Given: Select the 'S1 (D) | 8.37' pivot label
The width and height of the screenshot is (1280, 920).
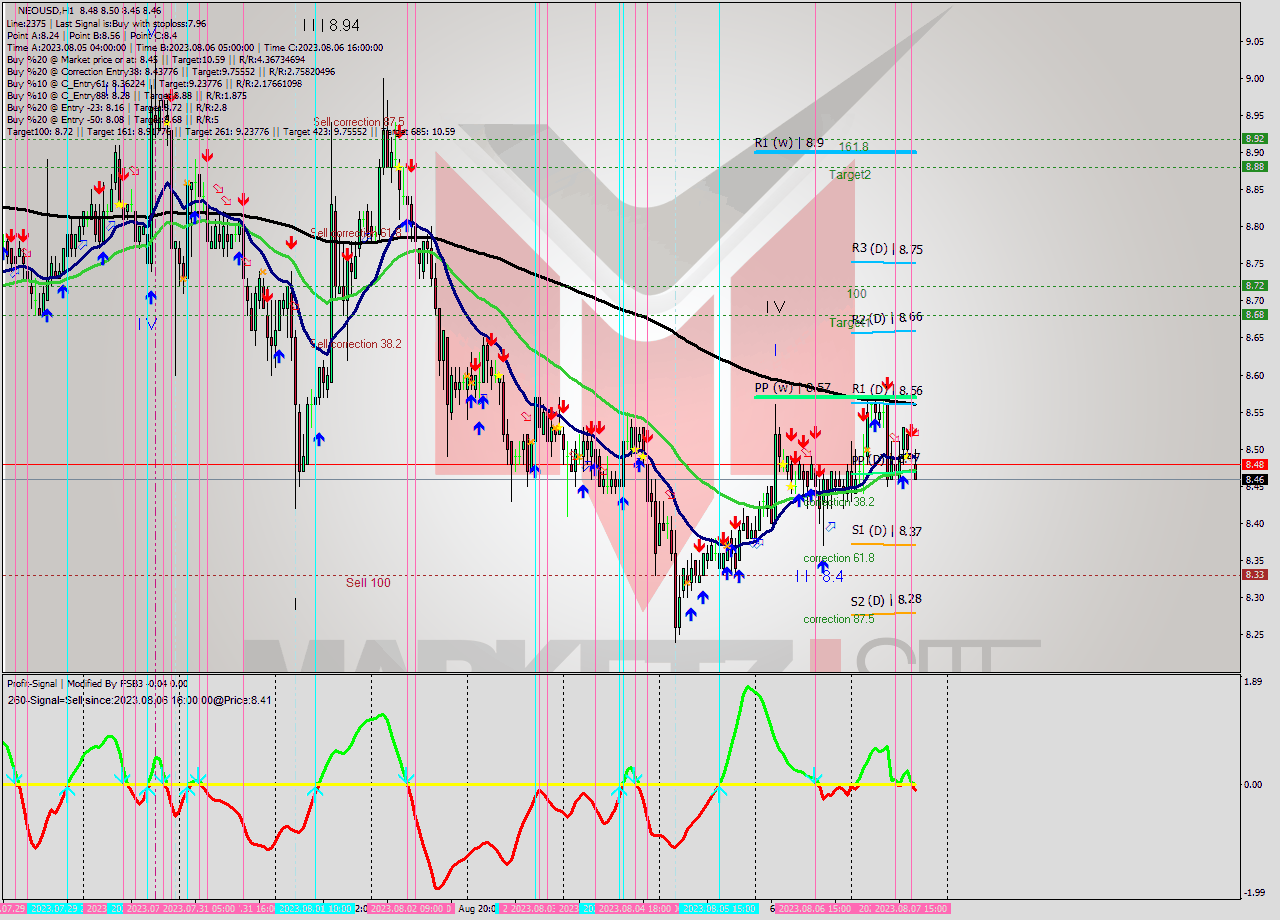Looking at the screenshot, I should click(886, 531).
